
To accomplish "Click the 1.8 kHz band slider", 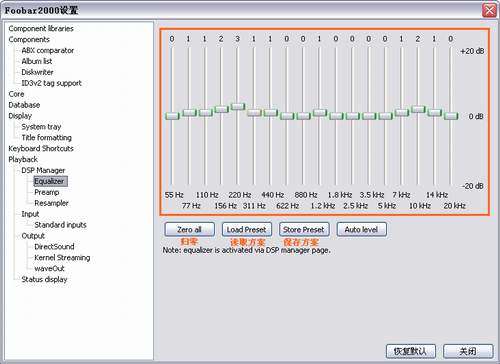I will point(336,116).
